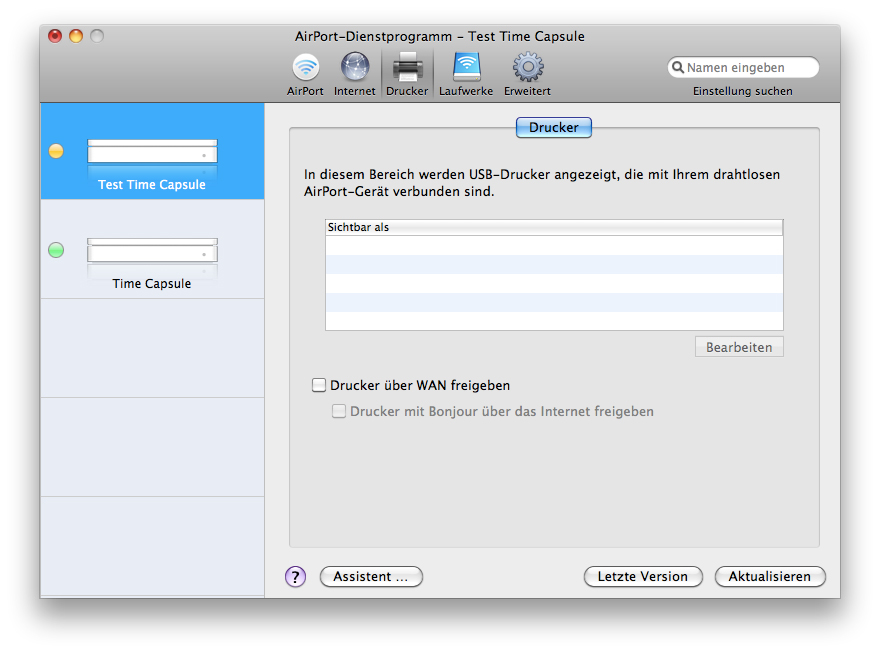Enable Drucker über WAN freigeben
Screen dimensions: 880x653
pyautogui.click(x=319, y=385)
